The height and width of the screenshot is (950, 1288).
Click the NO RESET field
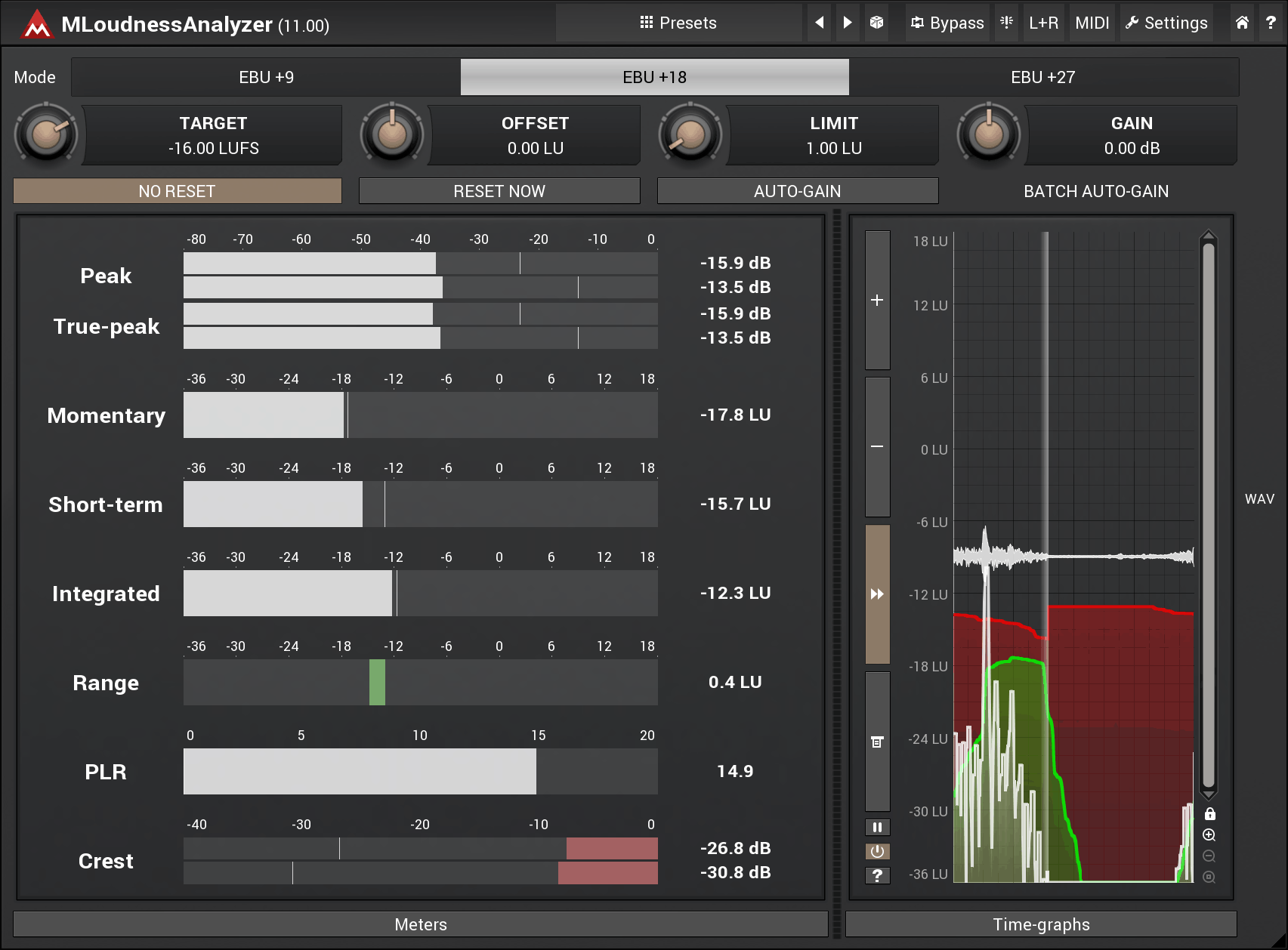click(177, 190)
